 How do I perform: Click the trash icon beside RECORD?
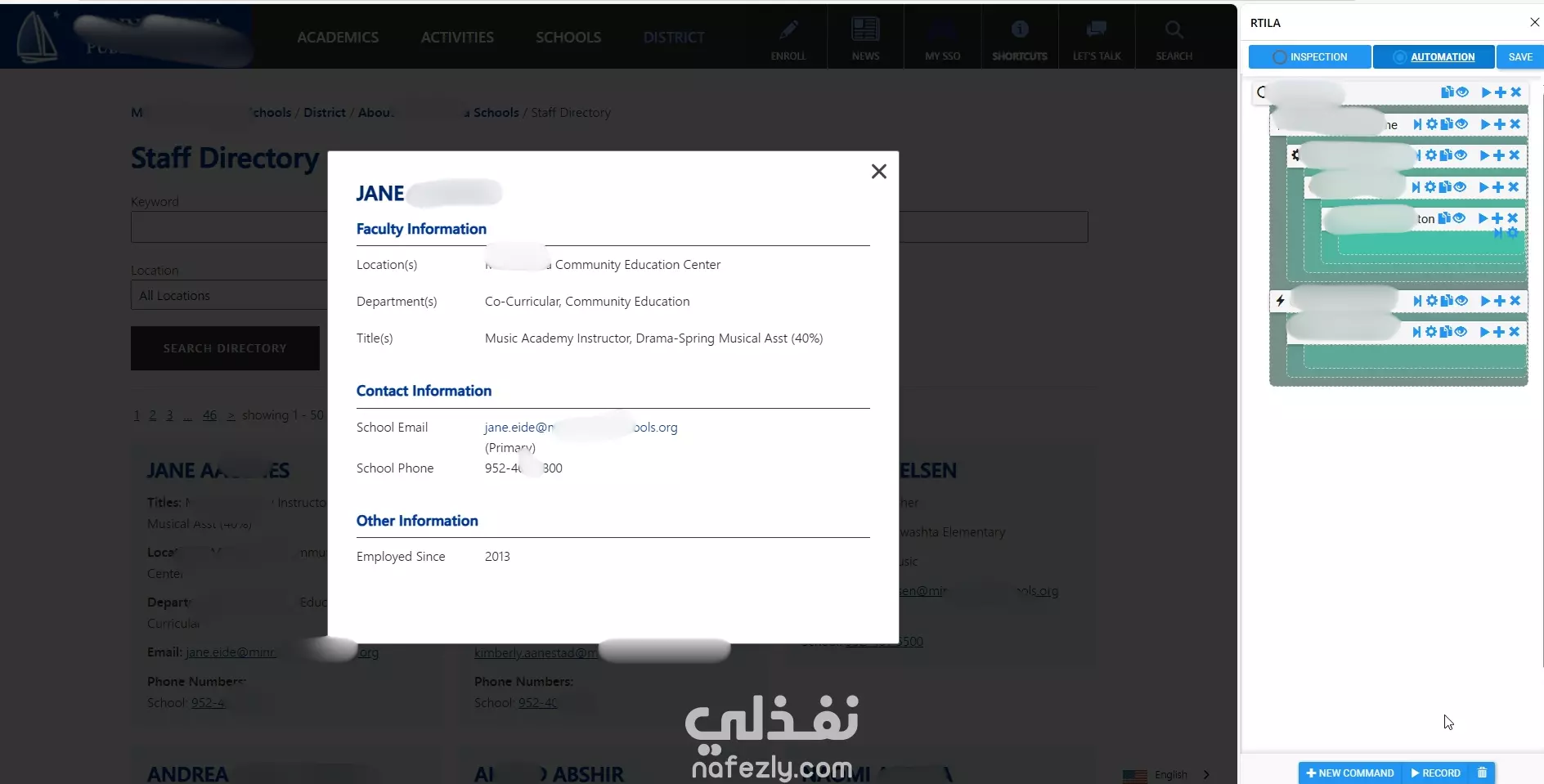(1482, 773)
